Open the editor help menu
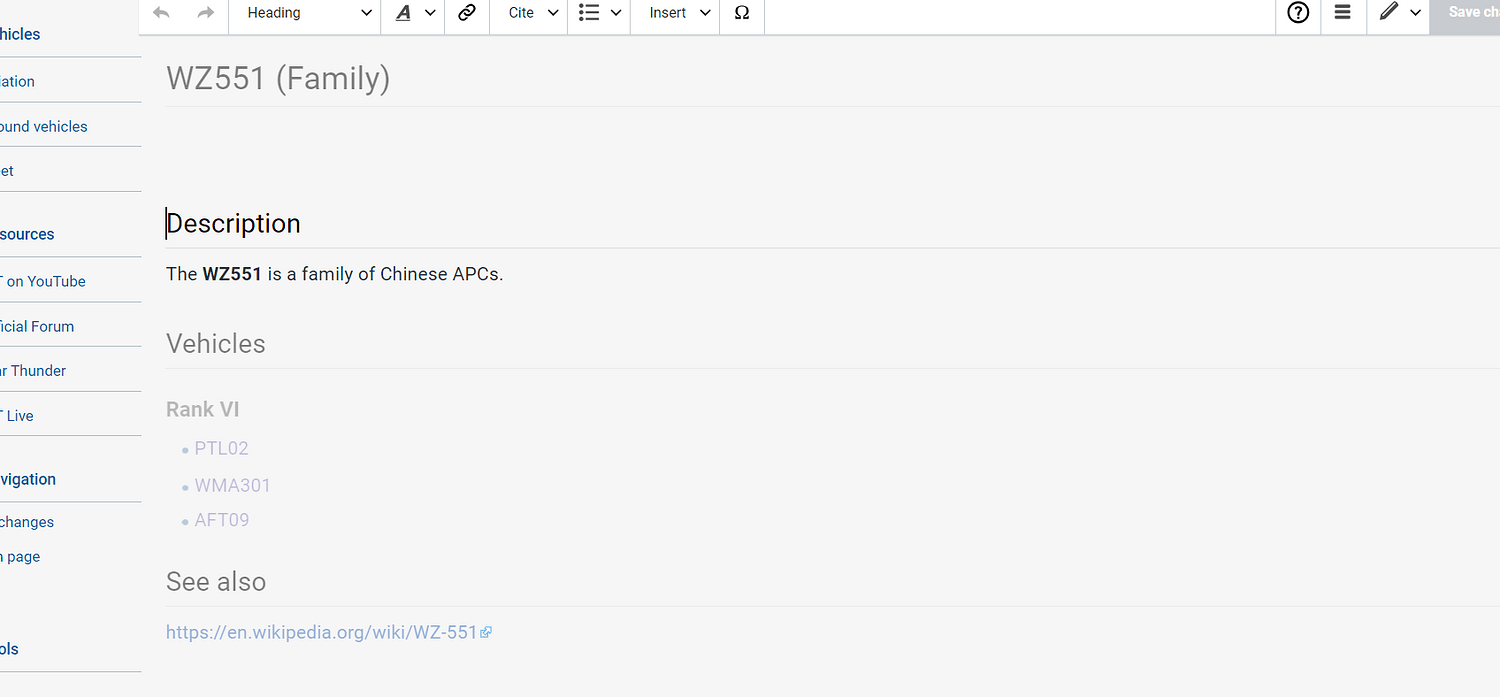This screenshot has width=1500, height=697. [1298, 12]
